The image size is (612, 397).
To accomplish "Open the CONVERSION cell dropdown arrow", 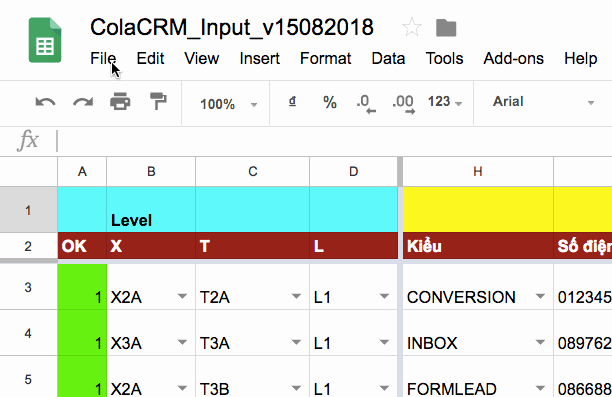I will tap(540, 296).
